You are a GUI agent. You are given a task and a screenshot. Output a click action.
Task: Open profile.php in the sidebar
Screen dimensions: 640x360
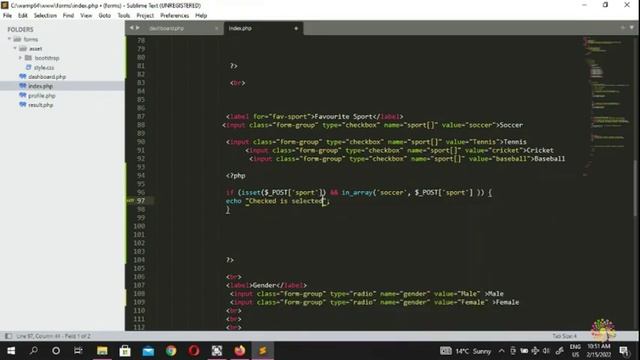click(42, 96)
